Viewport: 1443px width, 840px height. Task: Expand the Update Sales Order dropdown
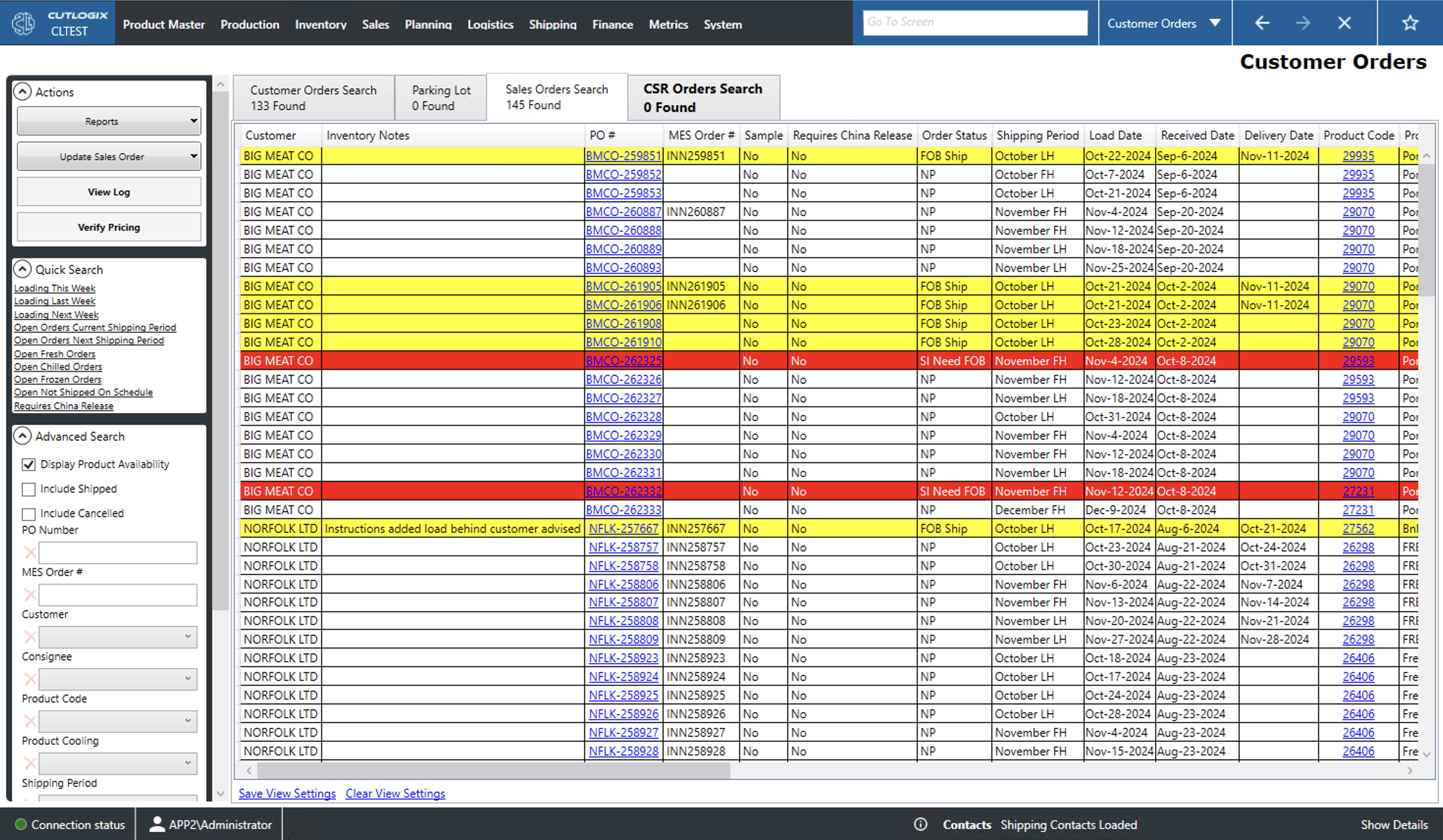coord(109,157)
